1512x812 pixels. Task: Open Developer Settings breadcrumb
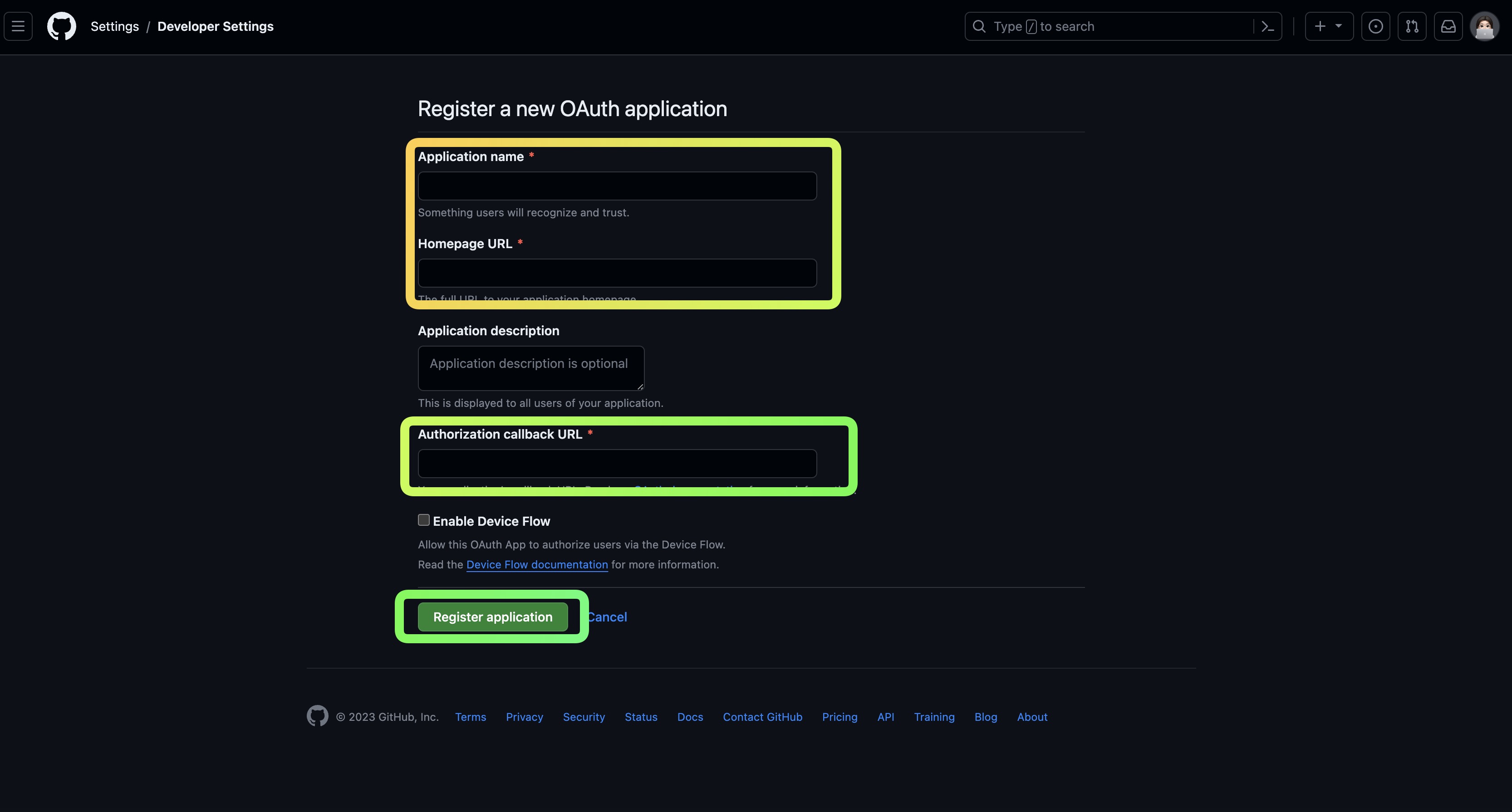(x=216, y=26)
